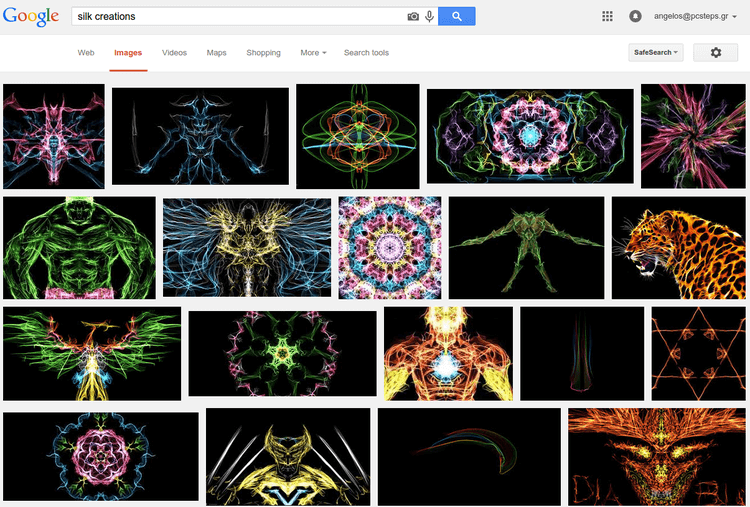Open the Iron Man silk image
The height and width of the screenshot is (507, 750).
448,353
